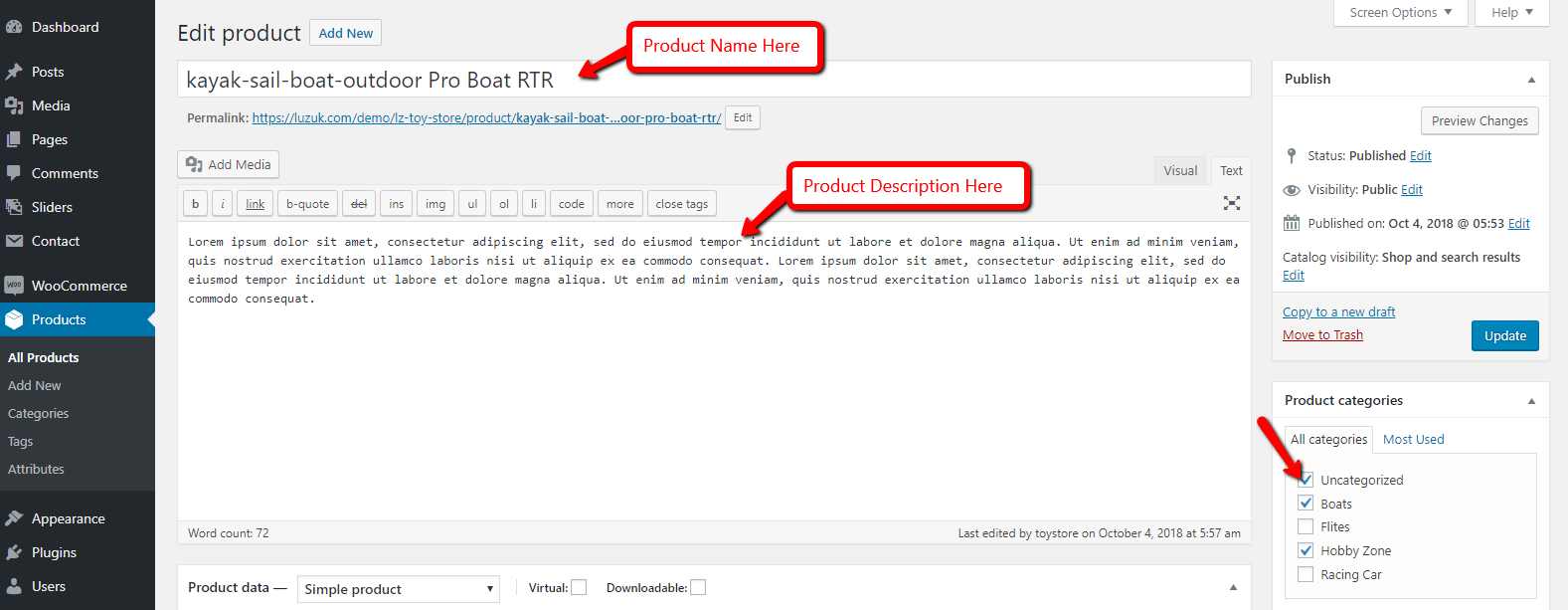The height and width of the screenshot is (610, 1568).
Task: Click the Appearance brush icon
Action: point(14,518)
